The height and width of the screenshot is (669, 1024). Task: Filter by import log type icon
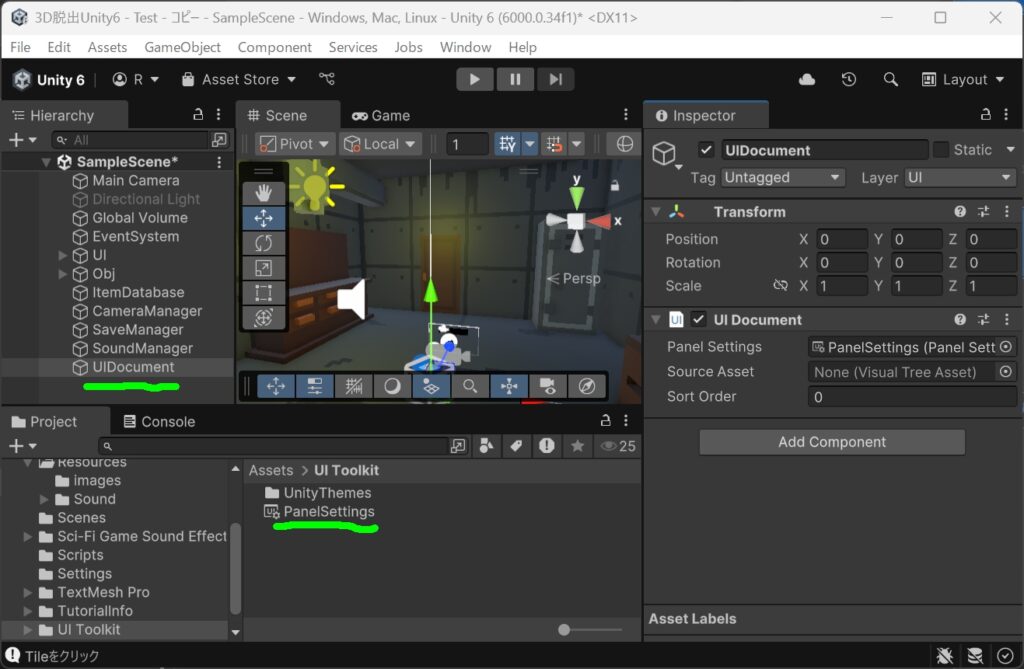click(547, 446)
